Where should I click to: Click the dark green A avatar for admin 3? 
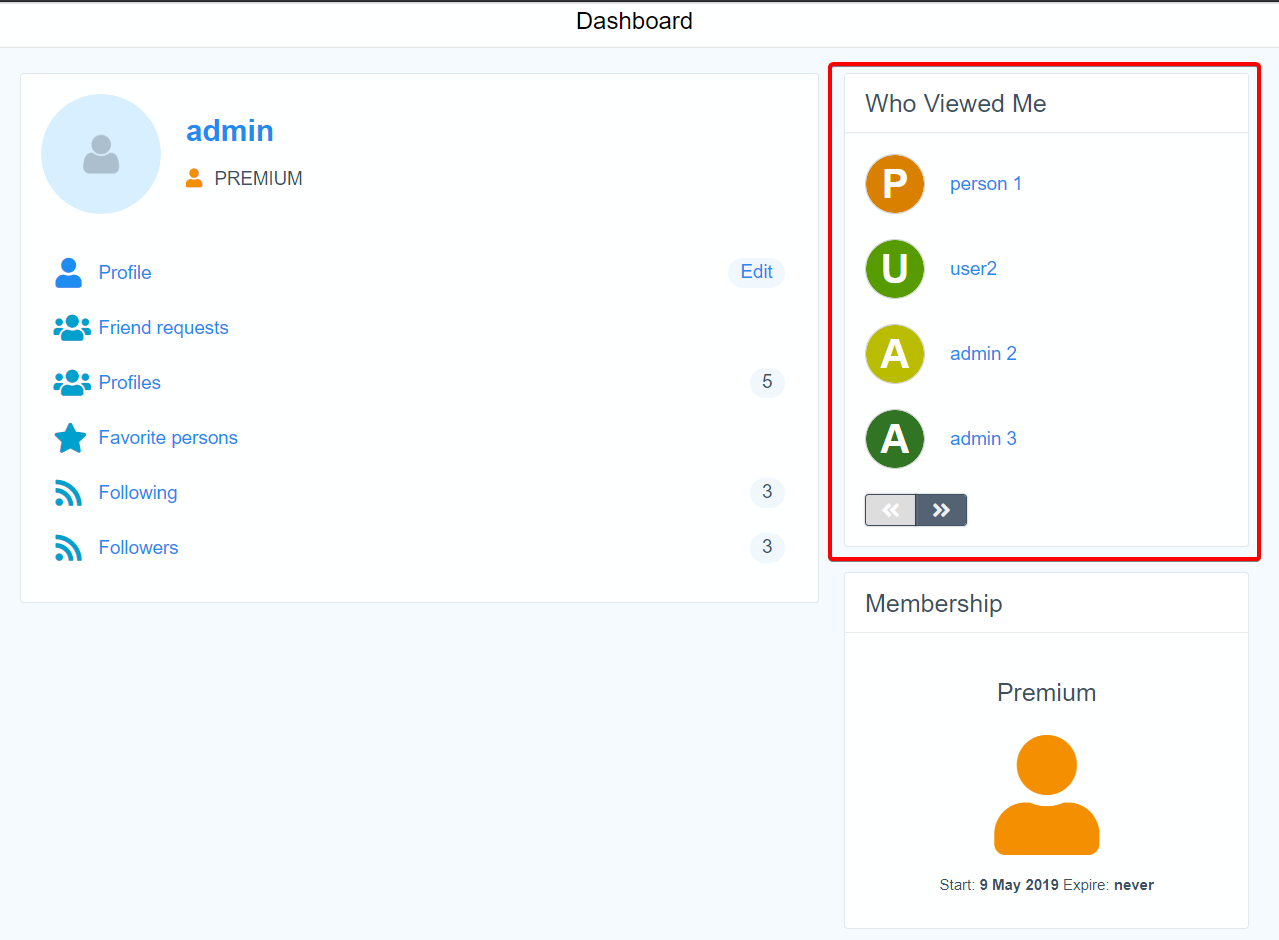coord(895,439)
